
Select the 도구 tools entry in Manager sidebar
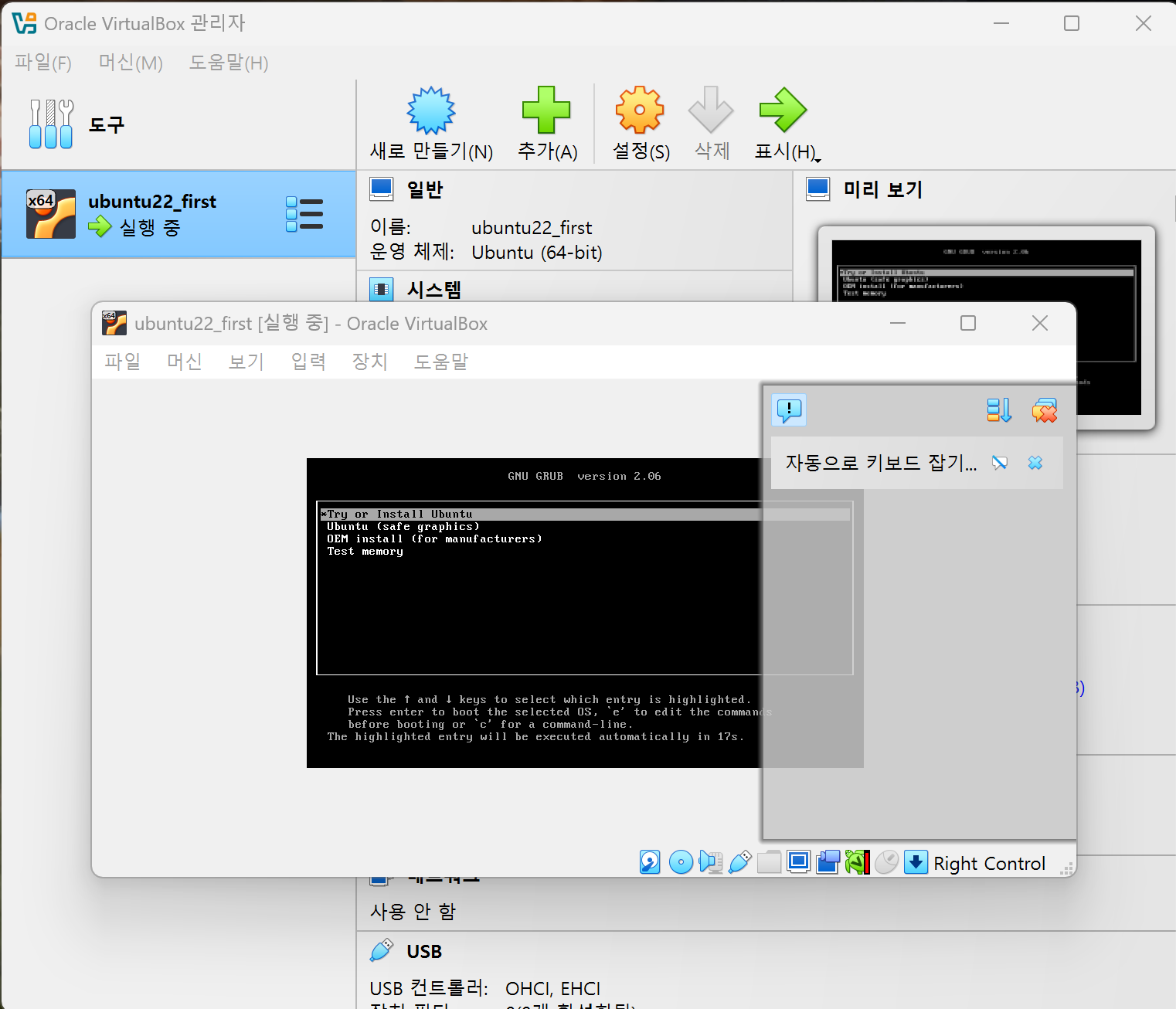click(x=178, y=124)
